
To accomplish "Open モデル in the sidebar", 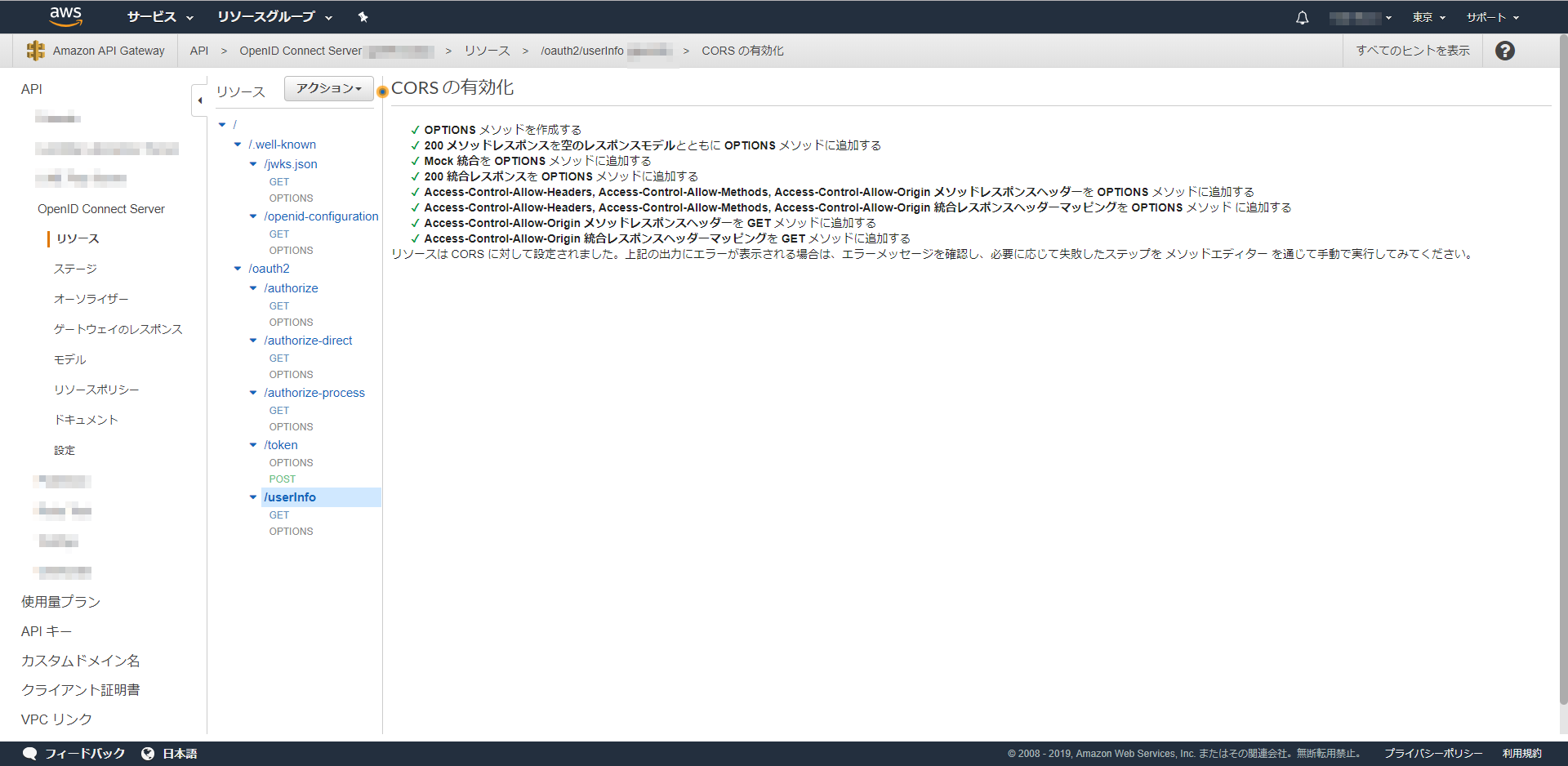I will (69, 359).
